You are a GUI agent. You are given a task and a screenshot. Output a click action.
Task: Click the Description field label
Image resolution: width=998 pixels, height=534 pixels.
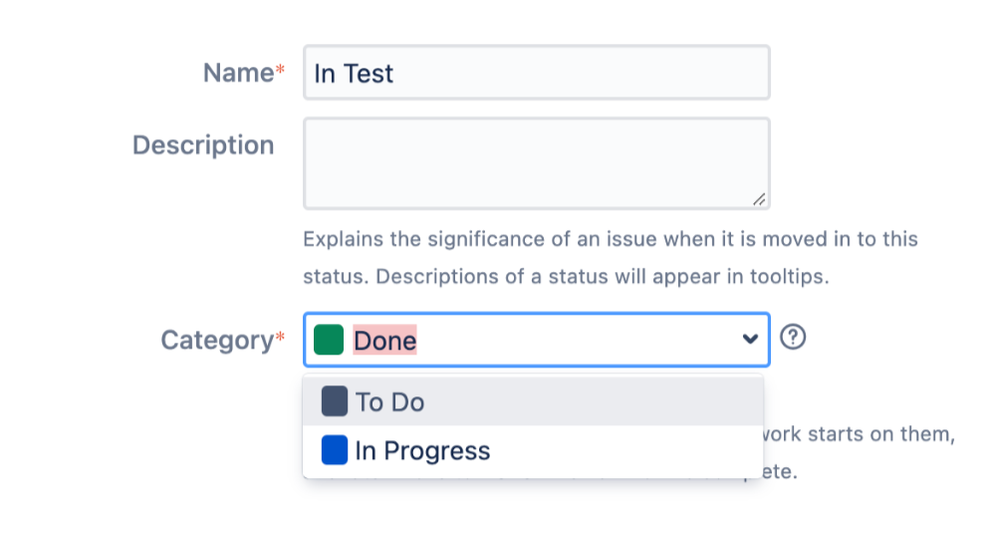tap(203, 145)
